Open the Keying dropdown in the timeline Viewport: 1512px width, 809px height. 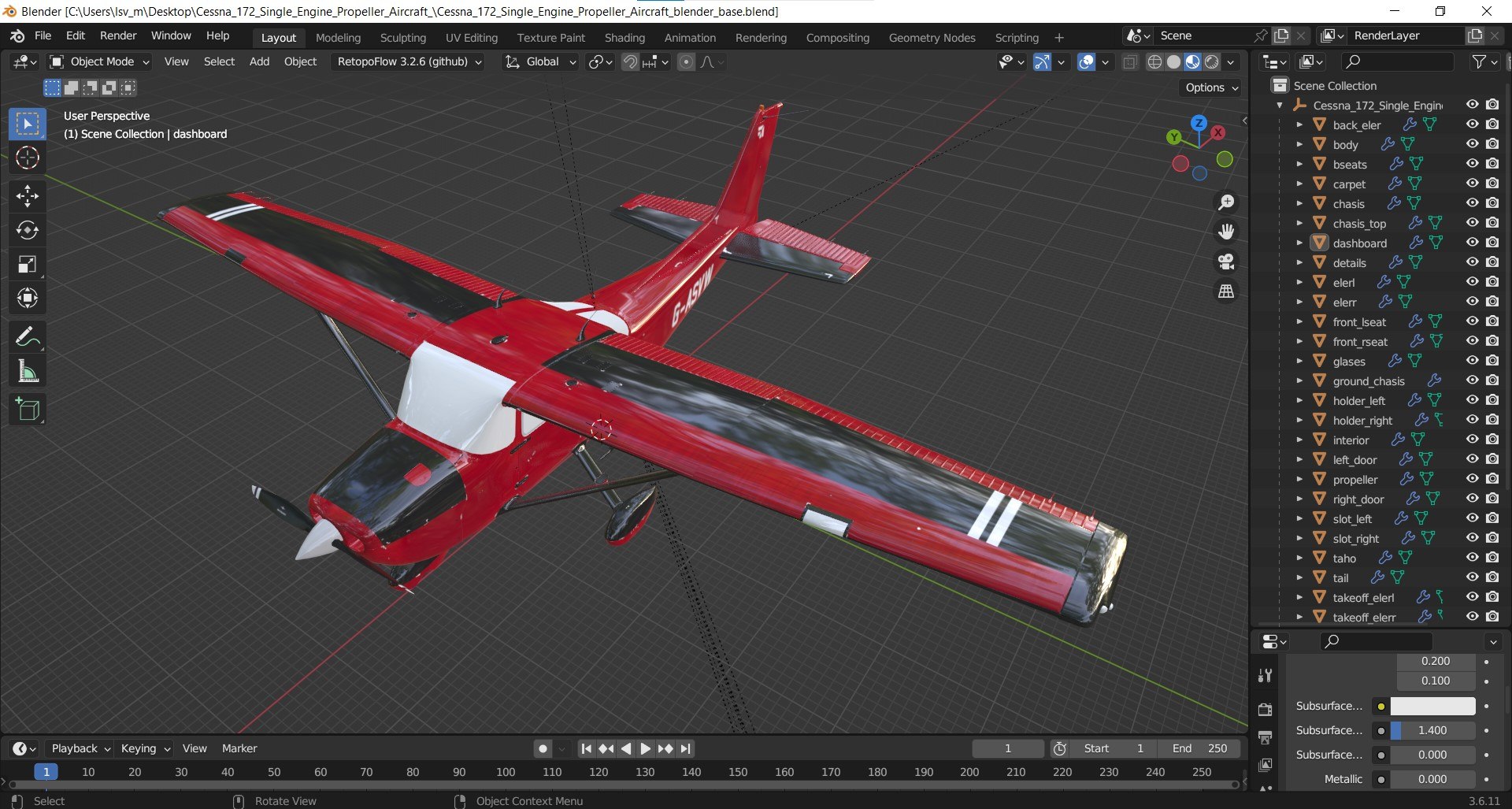coord(145,749)
